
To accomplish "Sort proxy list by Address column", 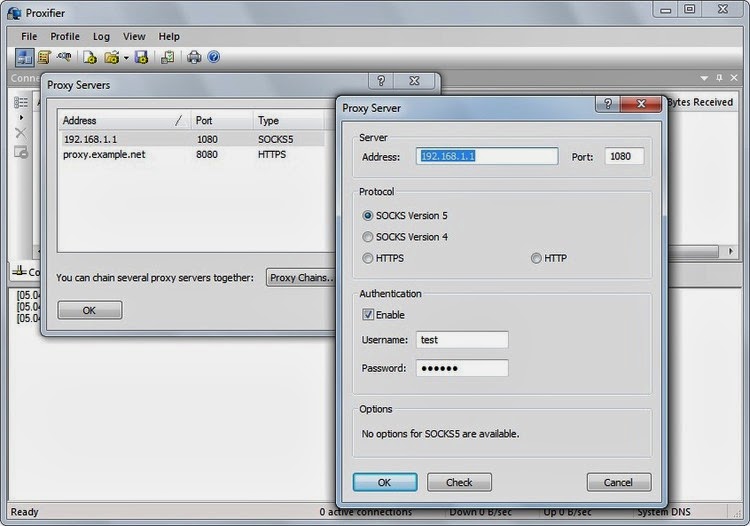I will point(124,121).
